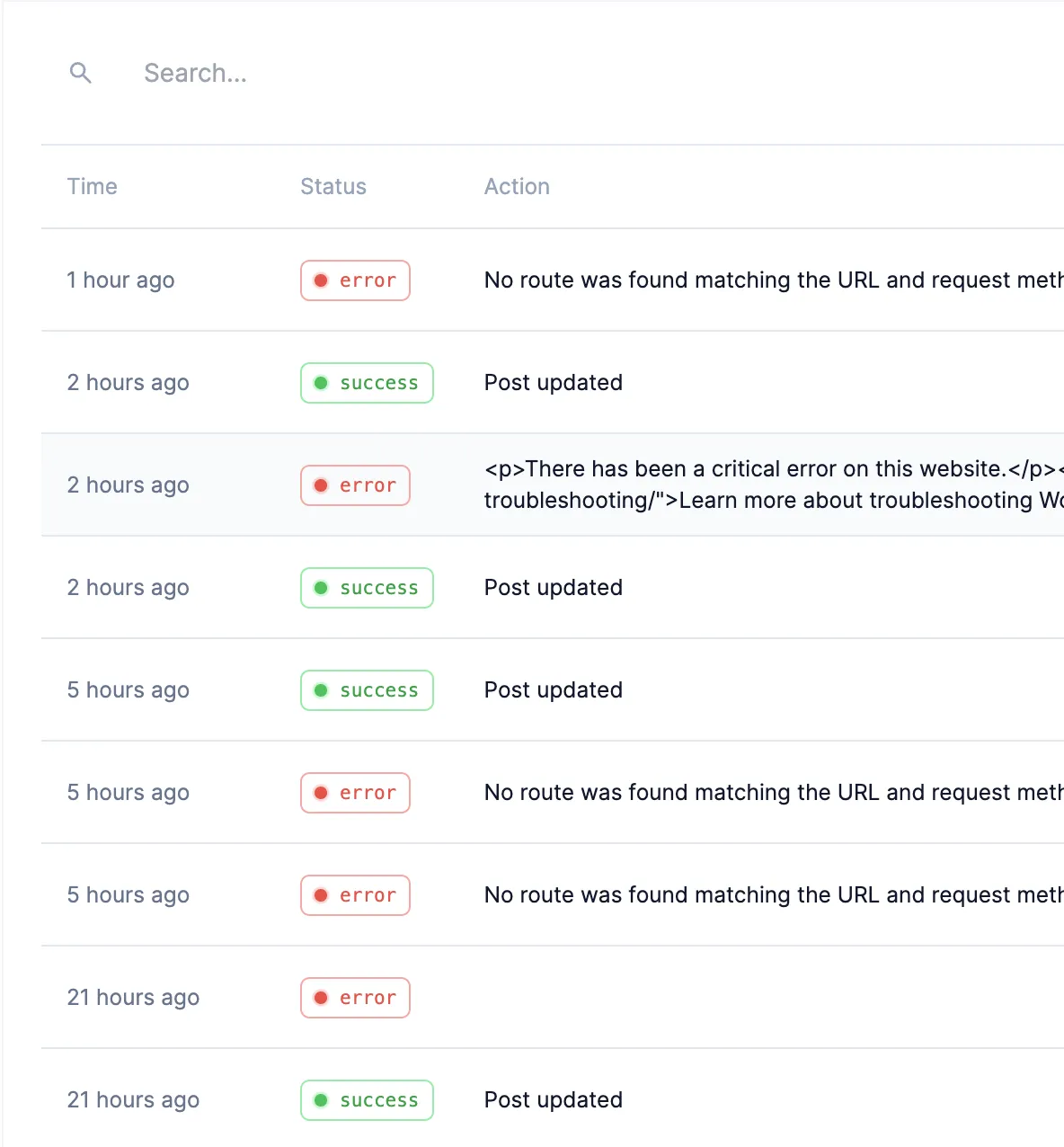Select the 2 hours ago timestamp of the critical error row

click(x=128, y=485)
